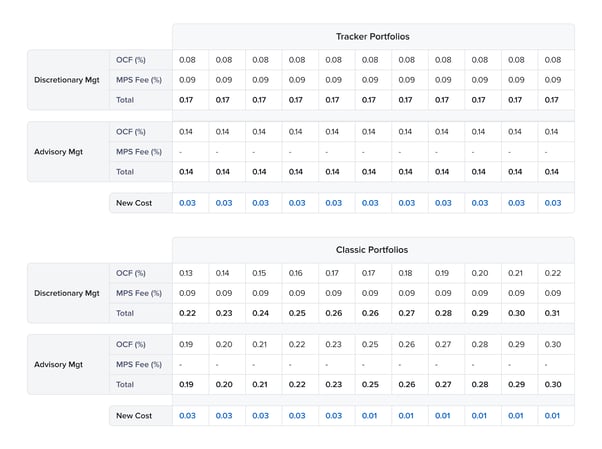Click the 0.15 OCF value in Classic Discretionary

260,273
